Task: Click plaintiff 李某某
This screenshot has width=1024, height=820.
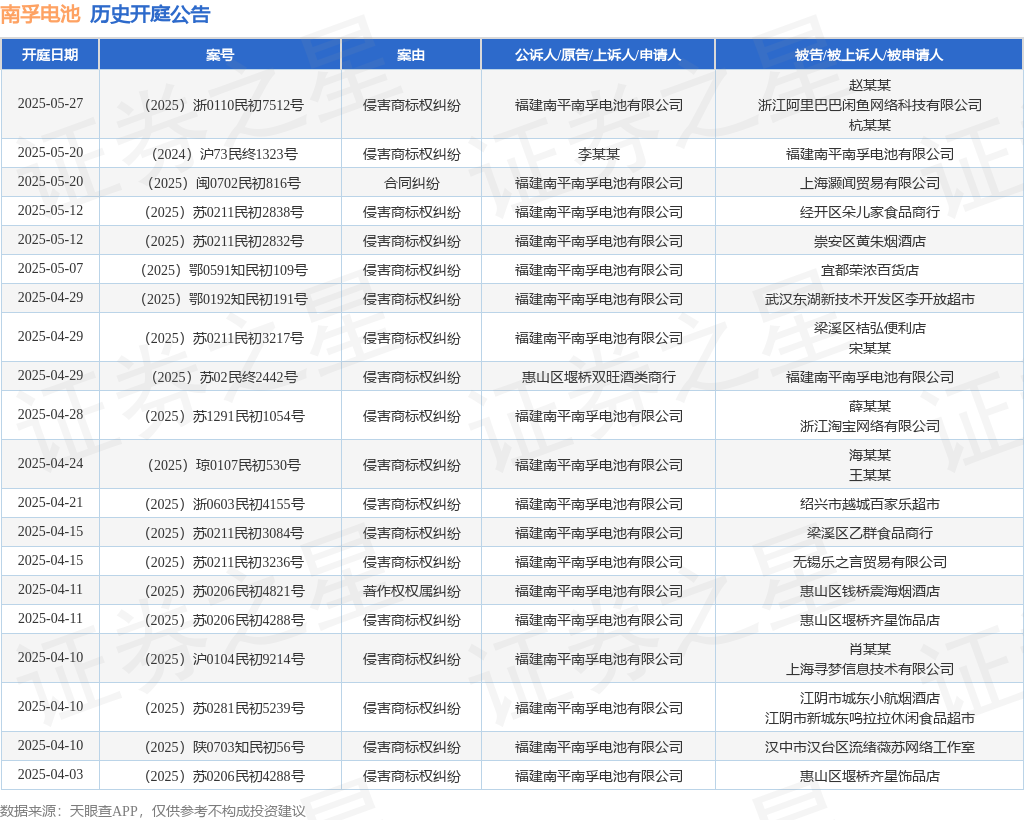Action: pos(598,154)
